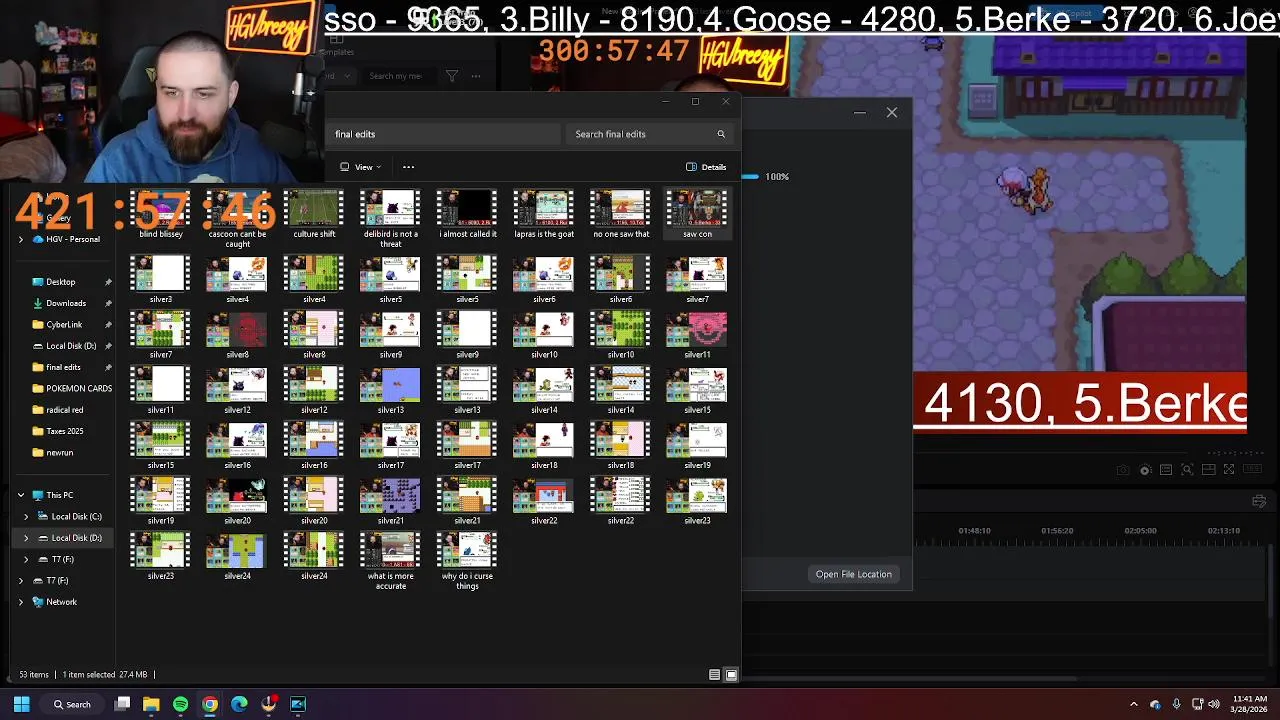Collapse the This PC tree node
The height and width of the screenshot is (720, 1280).
coord(21,495)
